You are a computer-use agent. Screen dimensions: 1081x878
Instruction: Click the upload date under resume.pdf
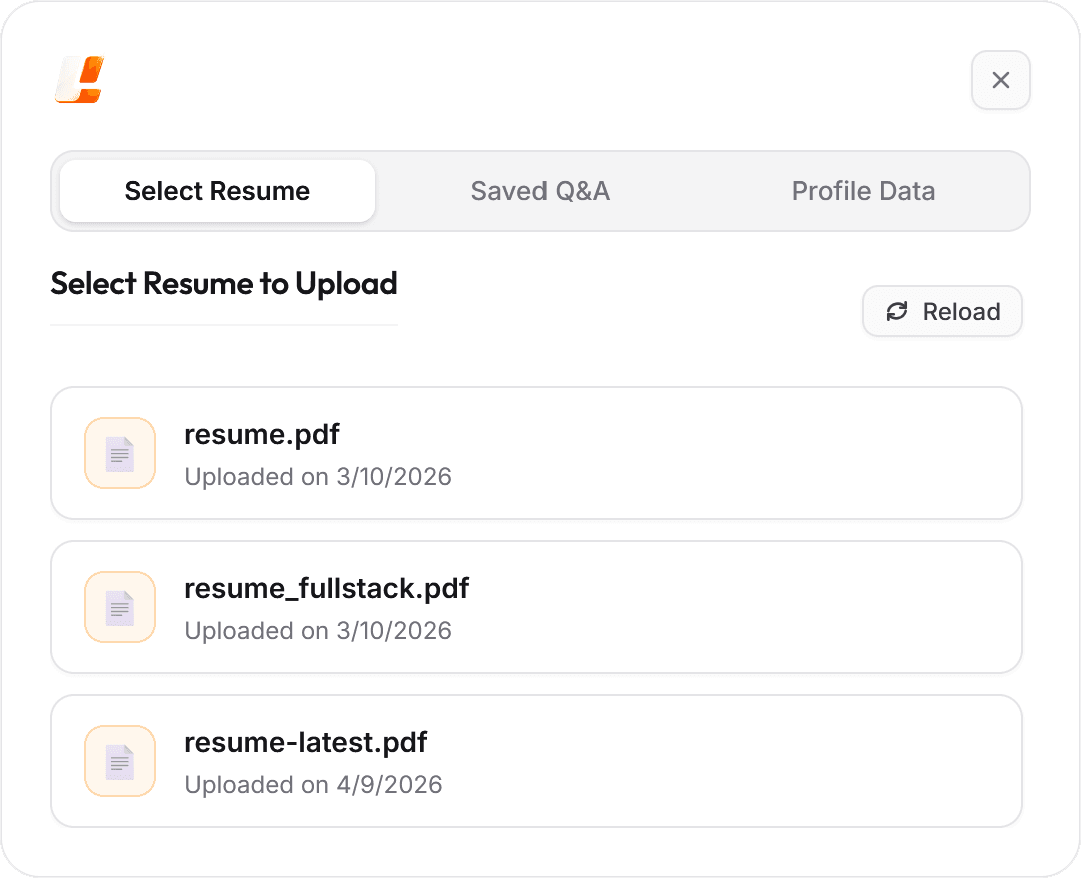click(x=318, y=476)
